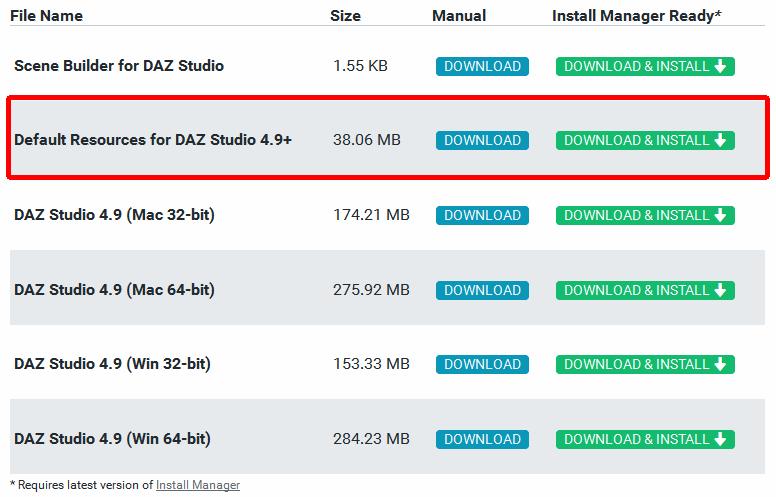The width and height of the screenshot is (776, 497).
Task: Click the Install Manager Ready column header
Action: pos(636,16)
